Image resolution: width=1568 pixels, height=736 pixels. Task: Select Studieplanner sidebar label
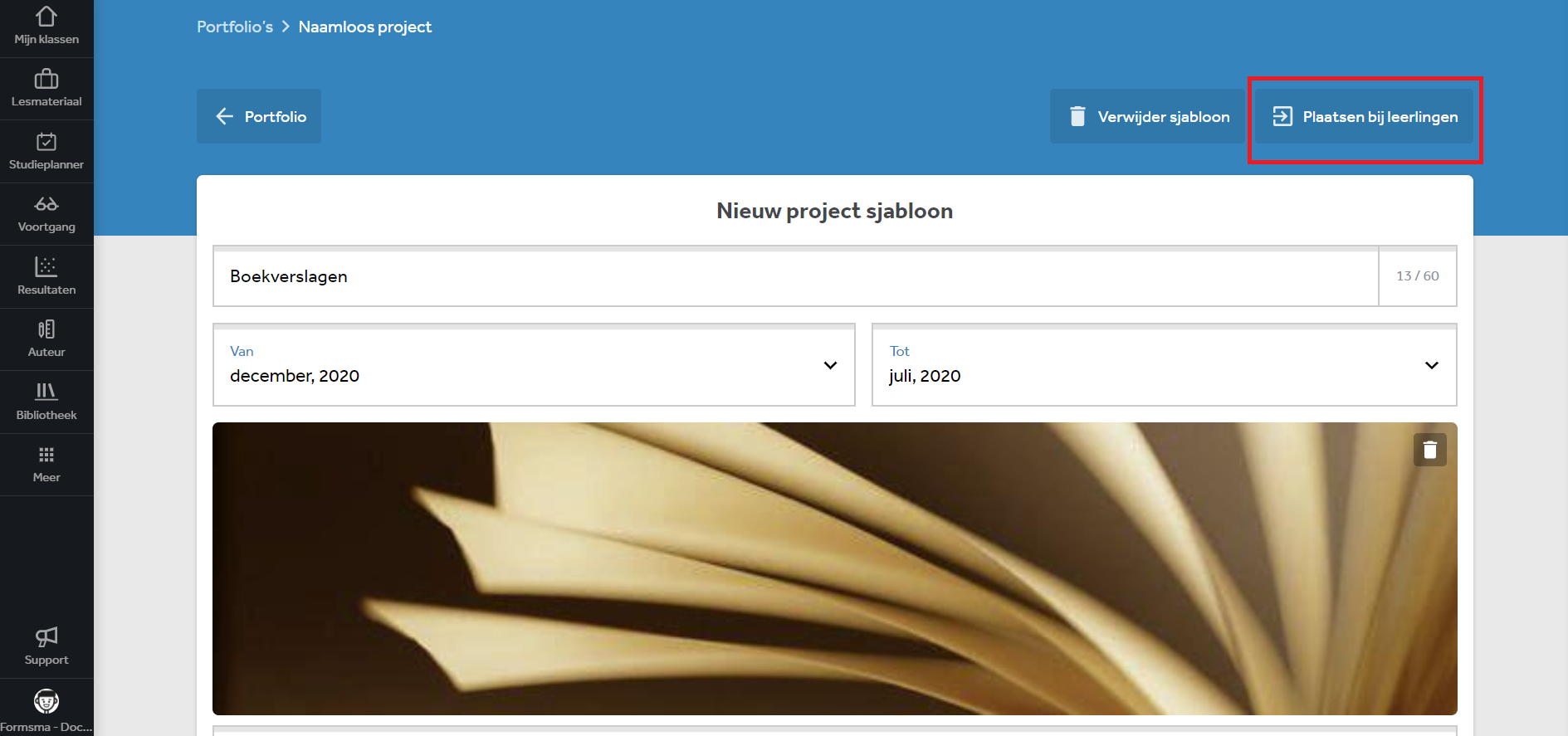[46, 164]
